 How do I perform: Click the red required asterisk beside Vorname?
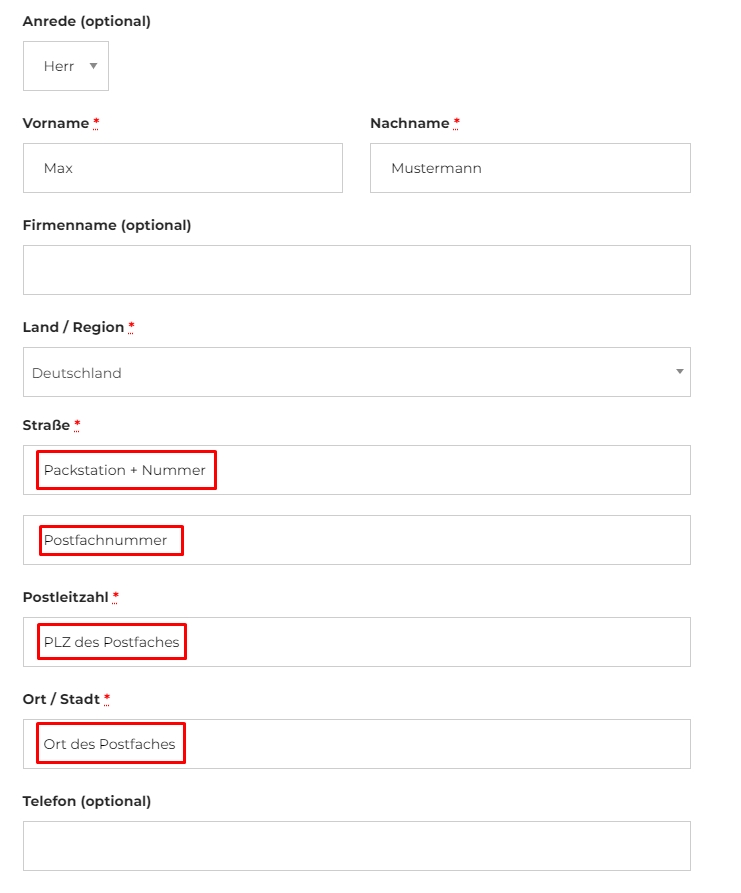(x=96, y=123)
